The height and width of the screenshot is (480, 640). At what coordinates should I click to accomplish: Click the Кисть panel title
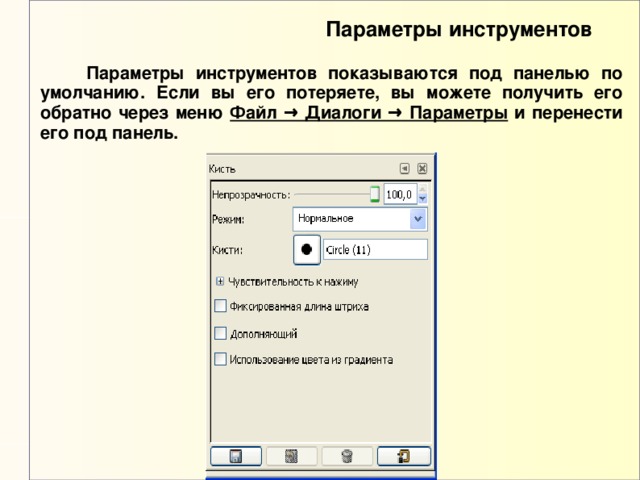pyautogui.click(x=222, y=169)
